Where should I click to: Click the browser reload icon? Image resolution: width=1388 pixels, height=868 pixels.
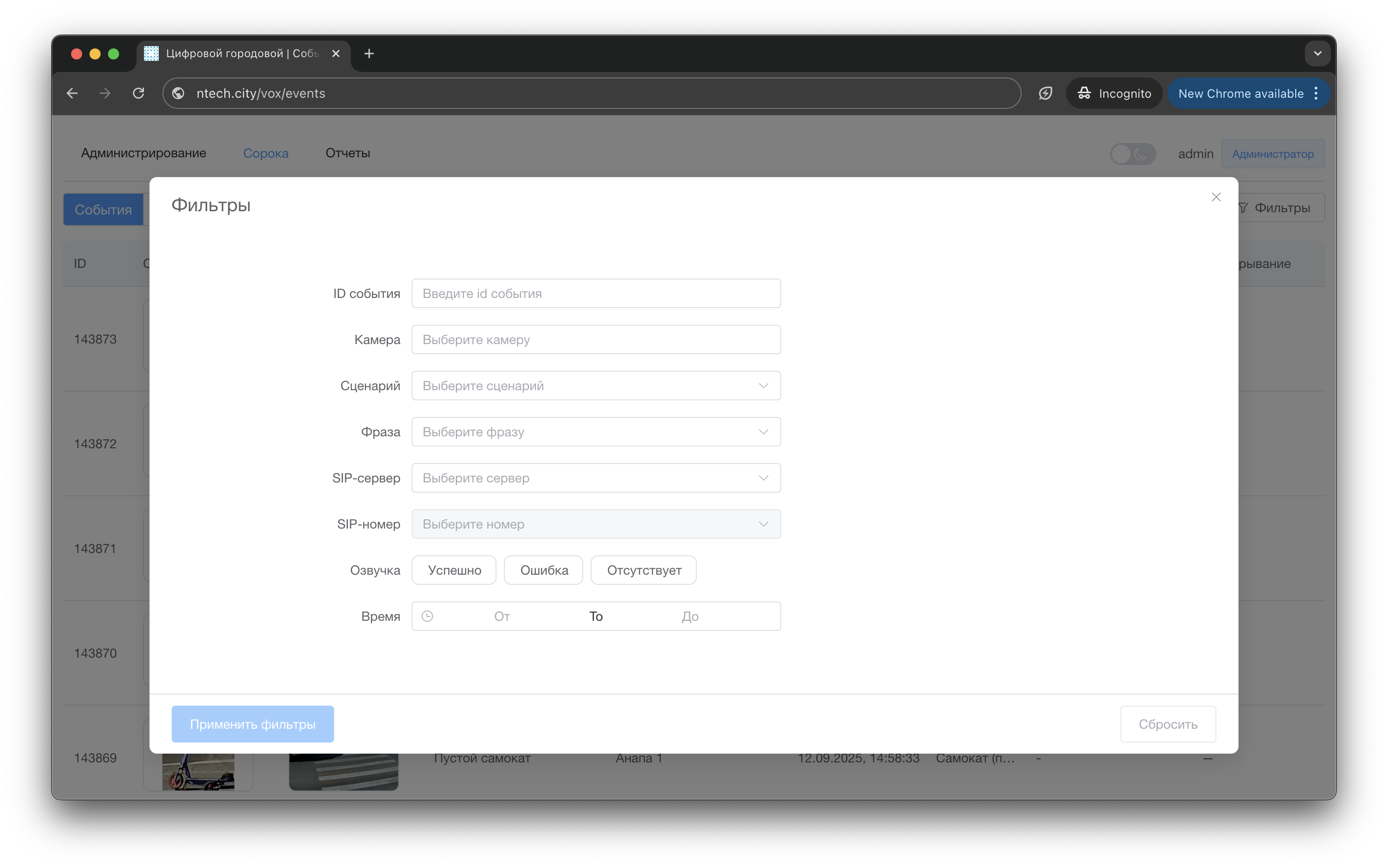pos(138,93)
